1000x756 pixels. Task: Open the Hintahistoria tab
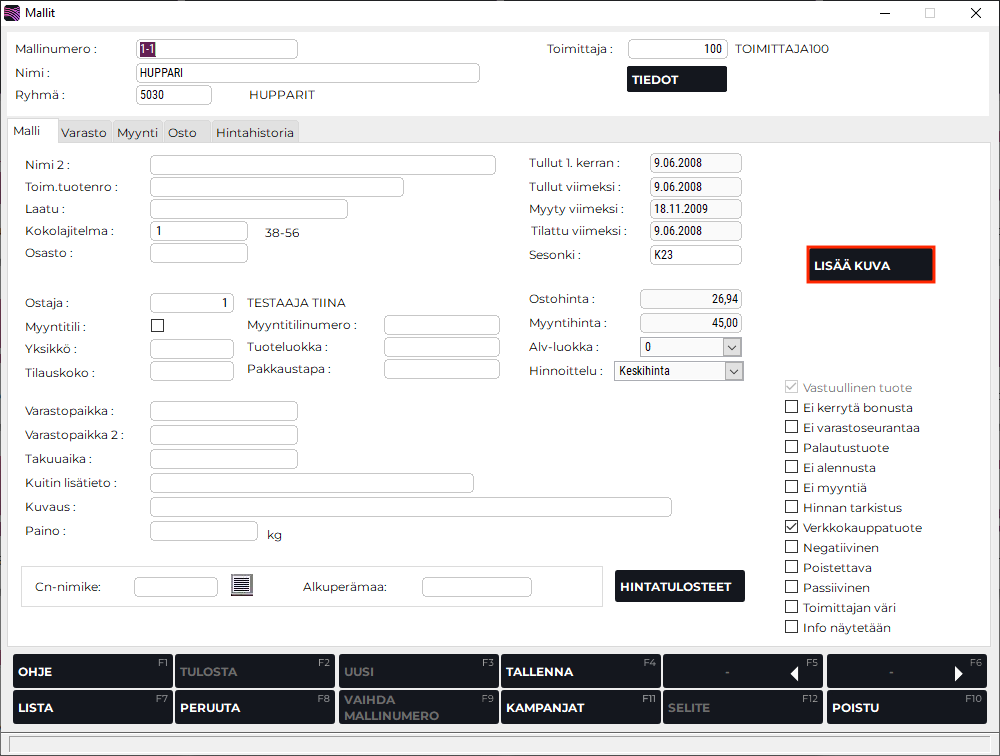click(255, 132)
